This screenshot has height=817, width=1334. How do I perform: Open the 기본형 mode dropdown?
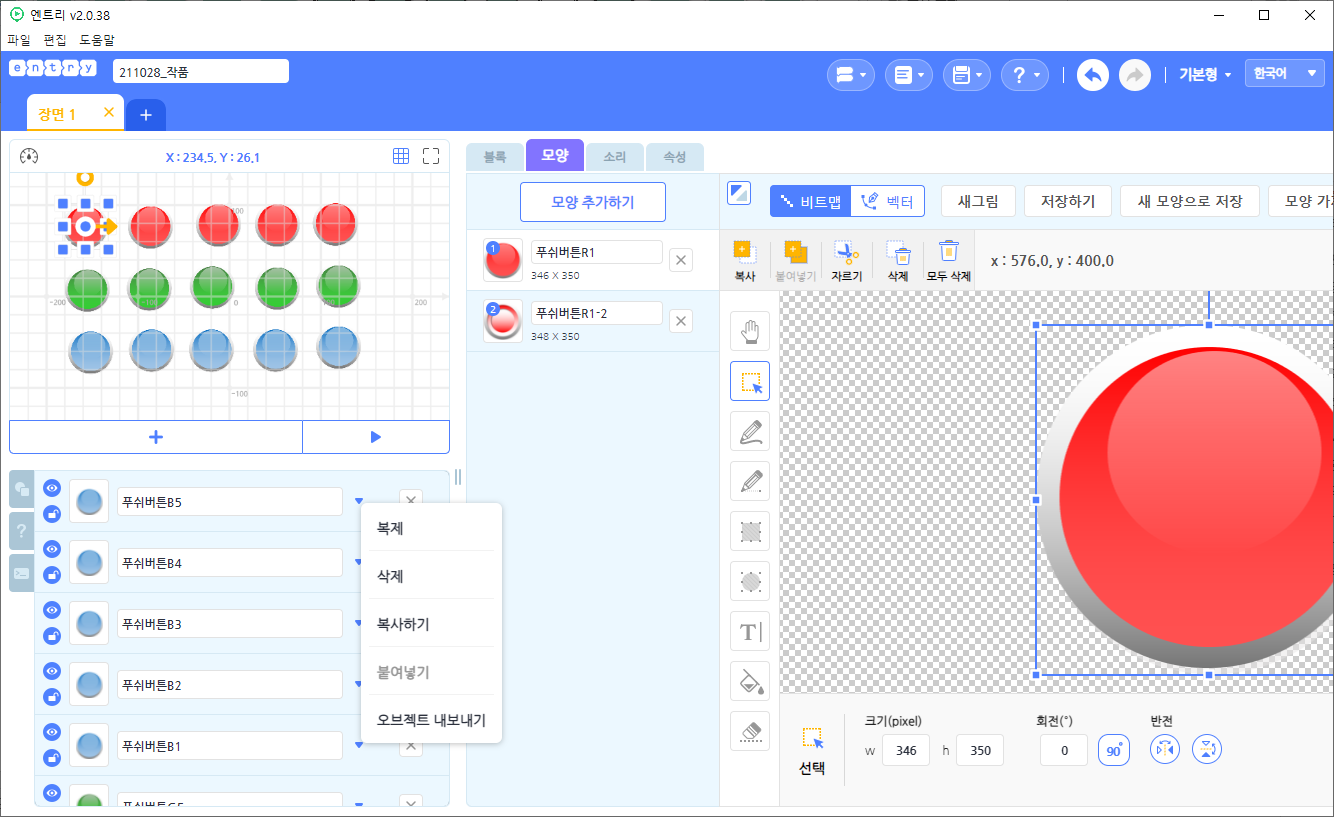[1205, 75]
